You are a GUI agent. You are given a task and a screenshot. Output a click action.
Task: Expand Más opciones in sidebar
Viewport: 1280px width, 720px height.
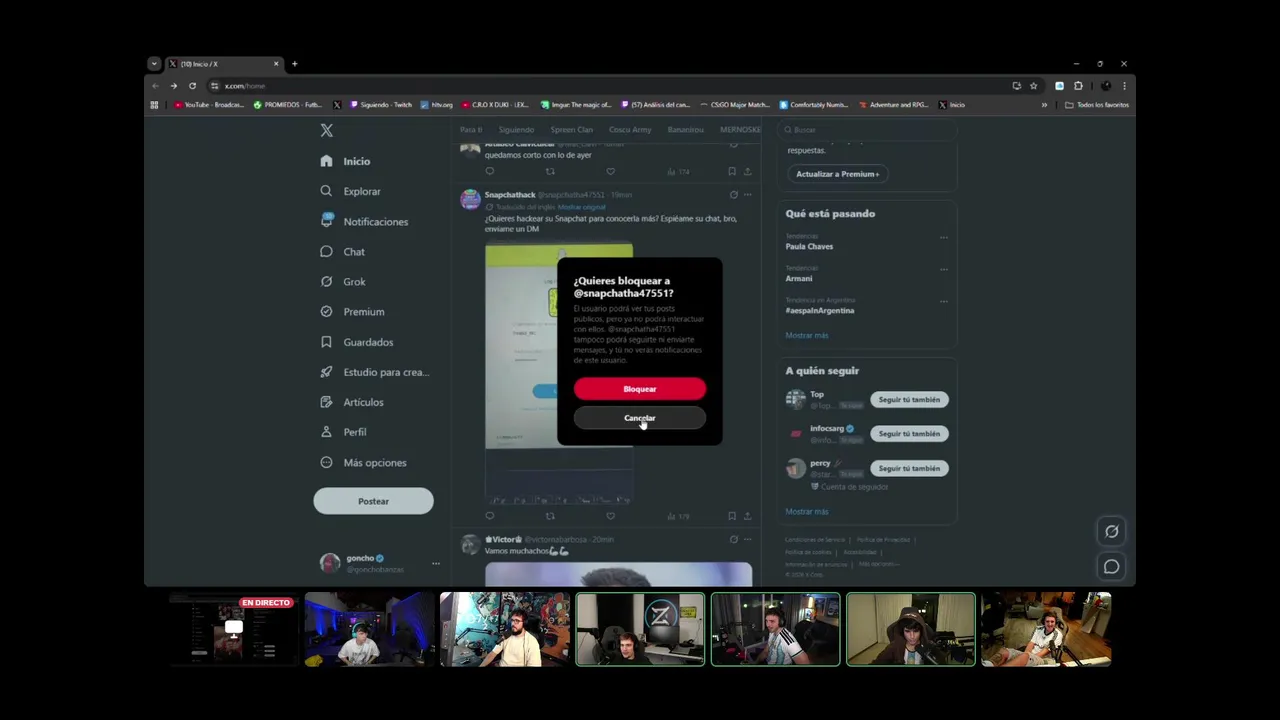click(363, 463)
